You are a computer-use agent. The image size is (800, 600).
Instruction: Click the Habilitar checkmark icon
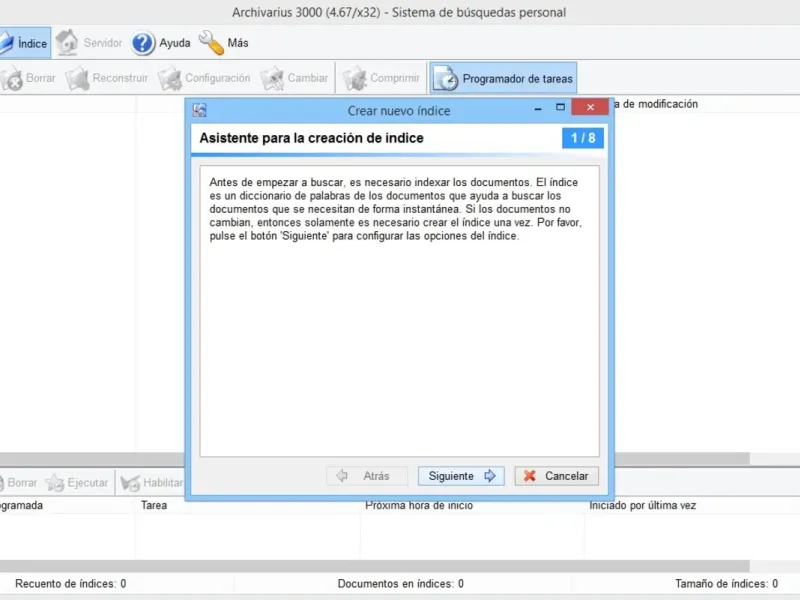point(130,483)
